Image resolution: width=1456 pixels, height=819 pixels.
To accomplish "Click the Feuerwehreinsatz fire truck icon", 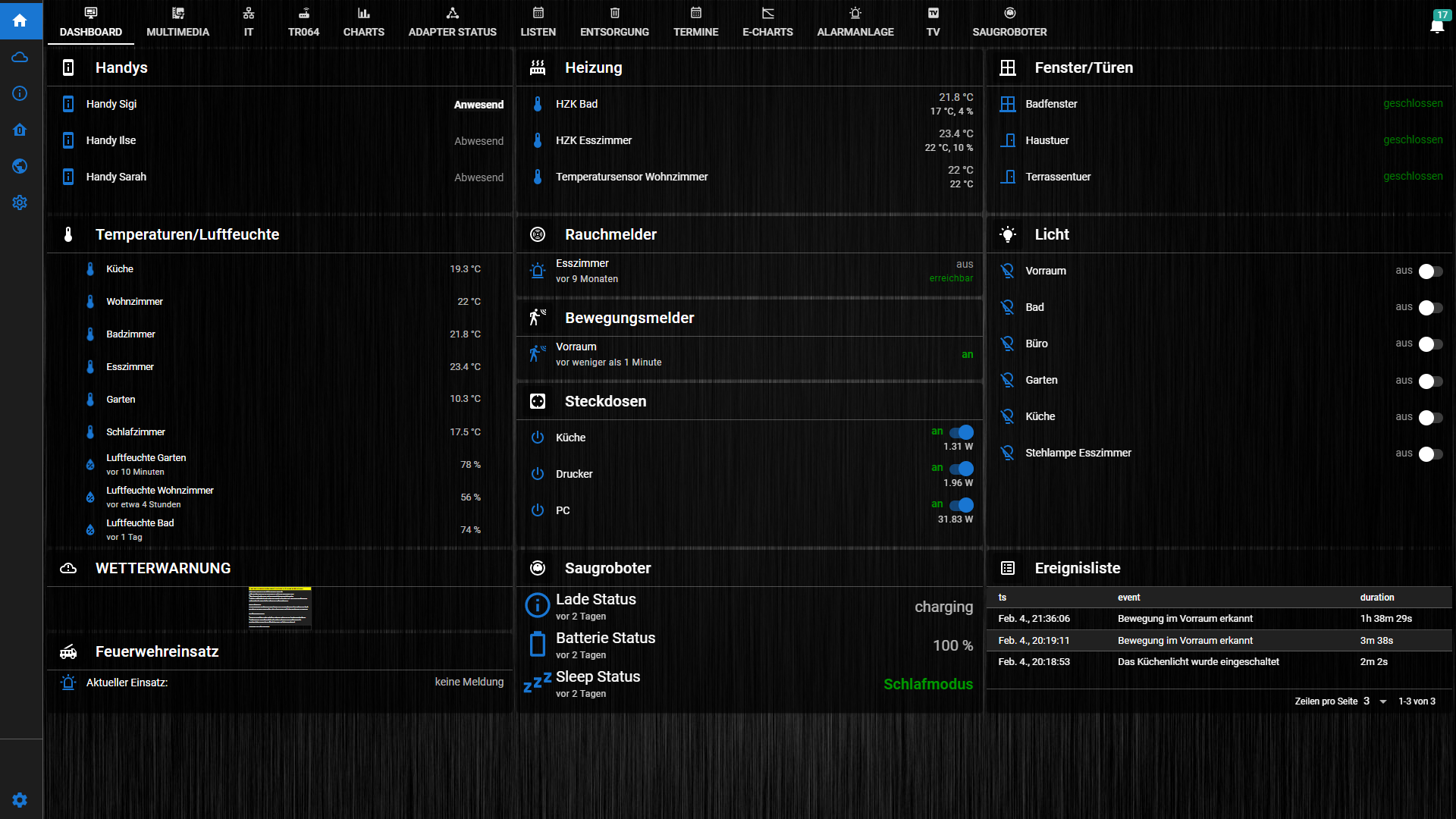I will click(x=68, y=651).
